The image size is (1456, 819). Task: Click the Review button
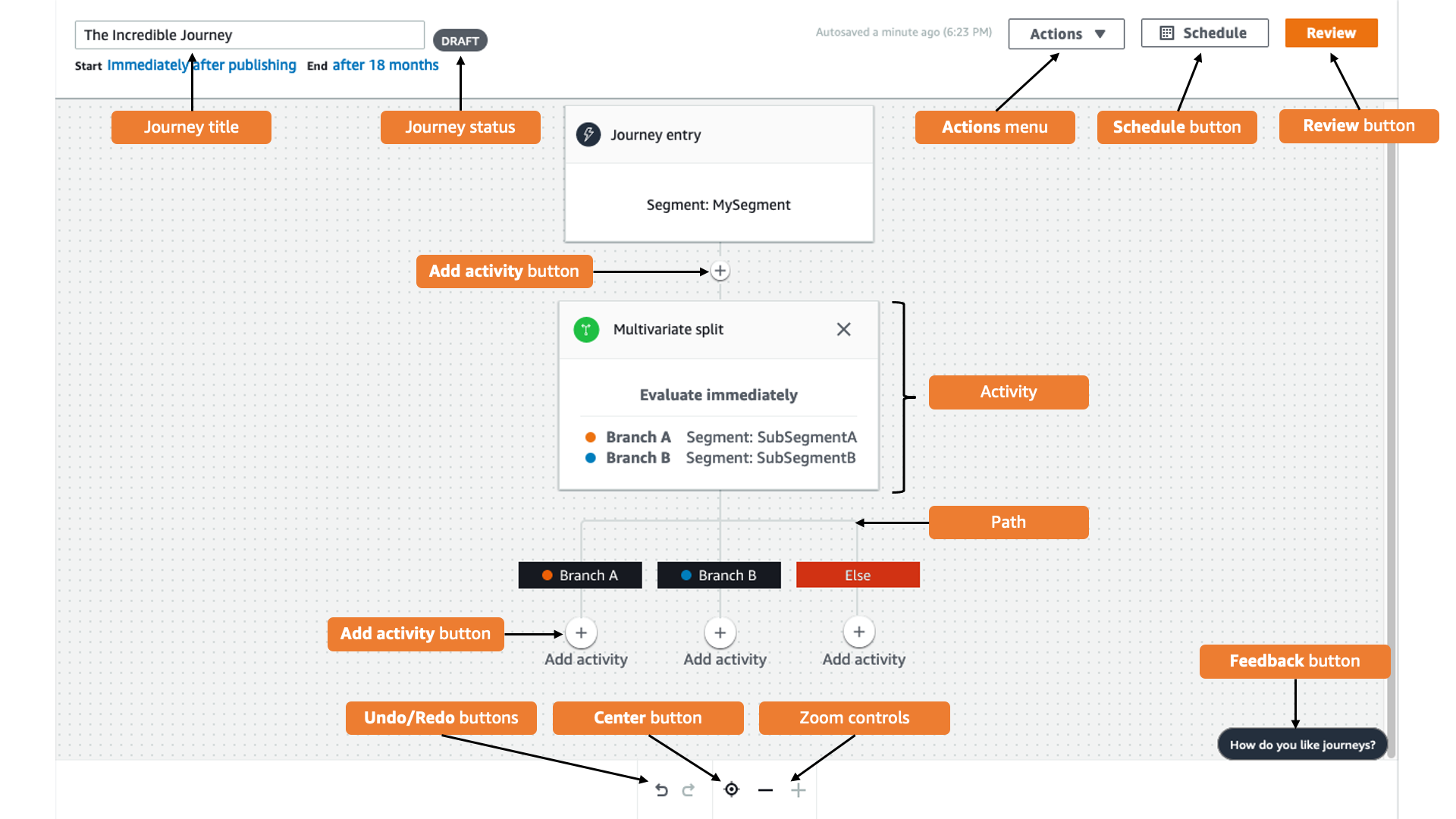point(1332,33)
